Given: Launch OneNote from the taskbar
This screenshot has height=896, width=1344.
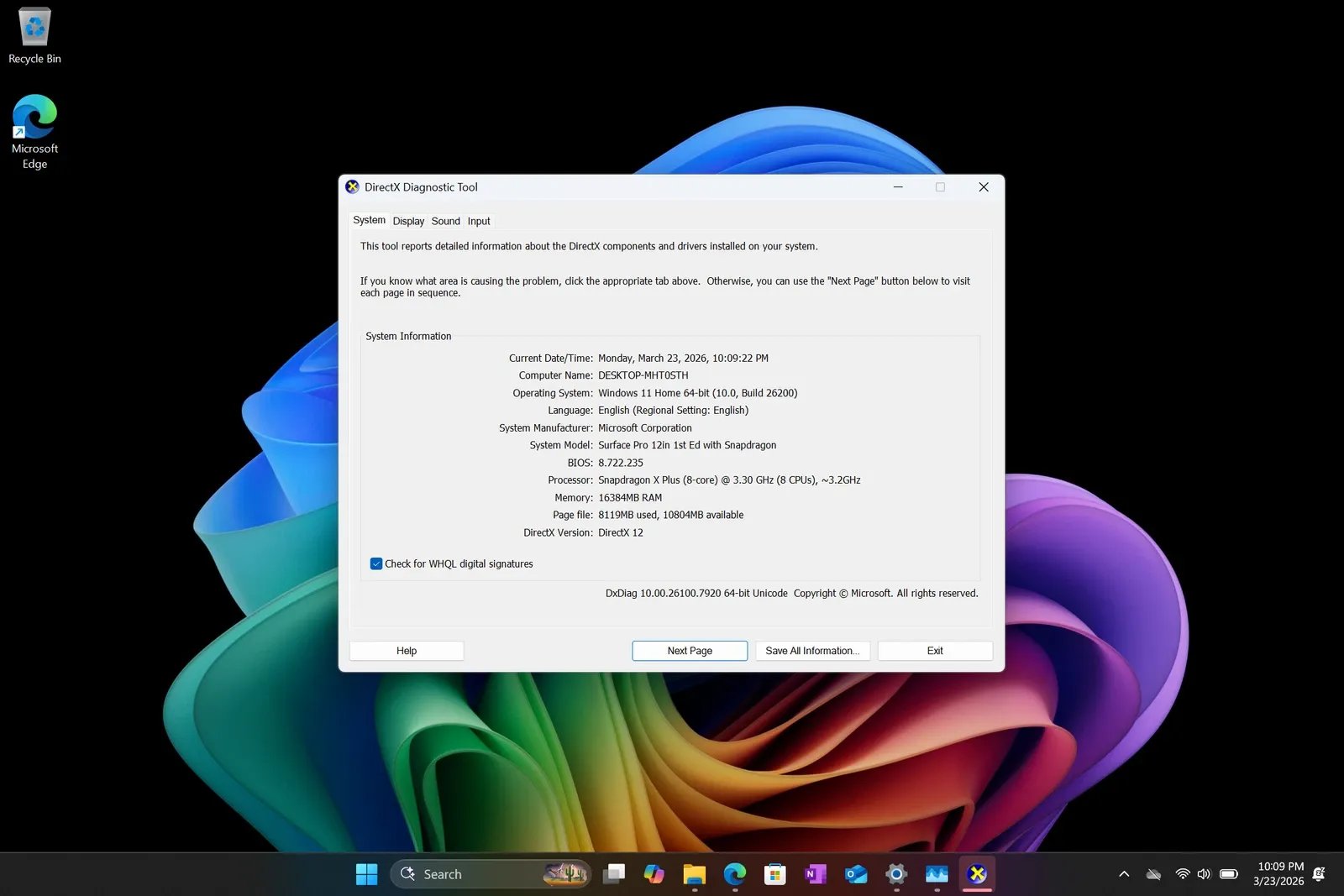Looking at the screenshot, I should pyautogui.click(x=815, y=873).
